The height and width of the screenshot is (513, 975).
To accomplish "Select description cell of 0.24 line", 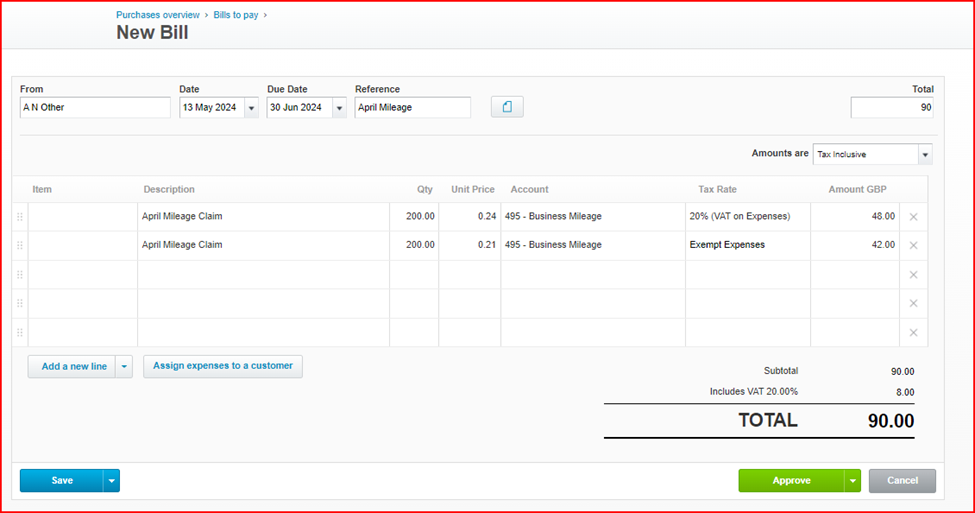I will point(264,216).
